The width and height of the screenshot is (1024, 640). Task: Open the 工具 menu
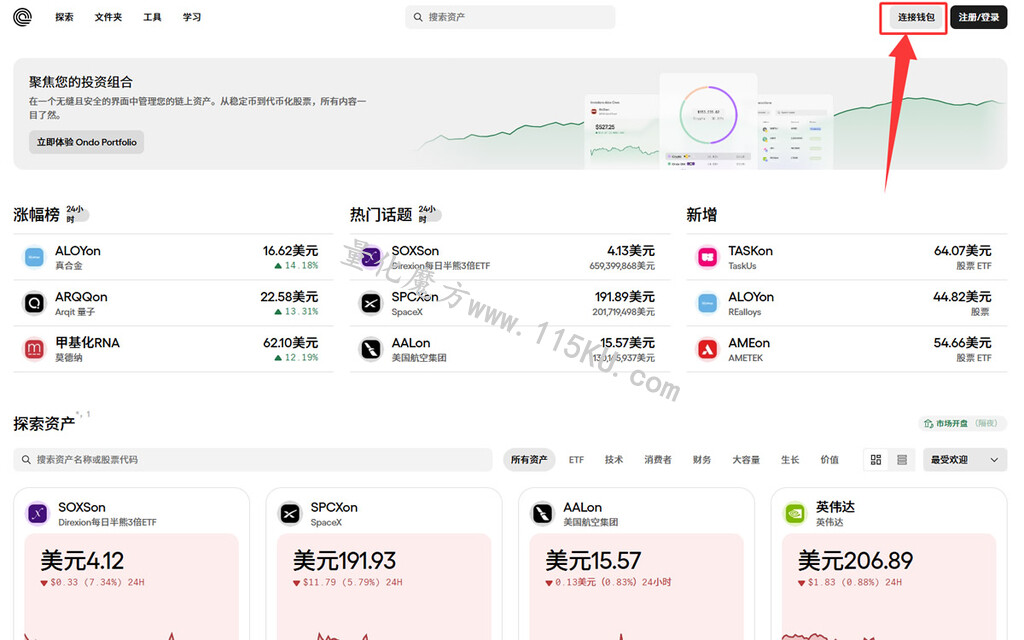(152, 17)
